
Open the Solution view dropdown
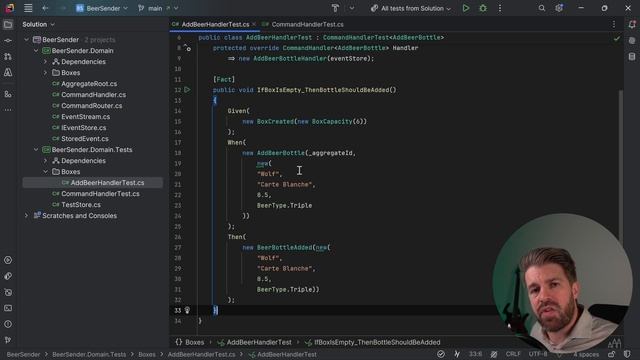coord(38,24)
